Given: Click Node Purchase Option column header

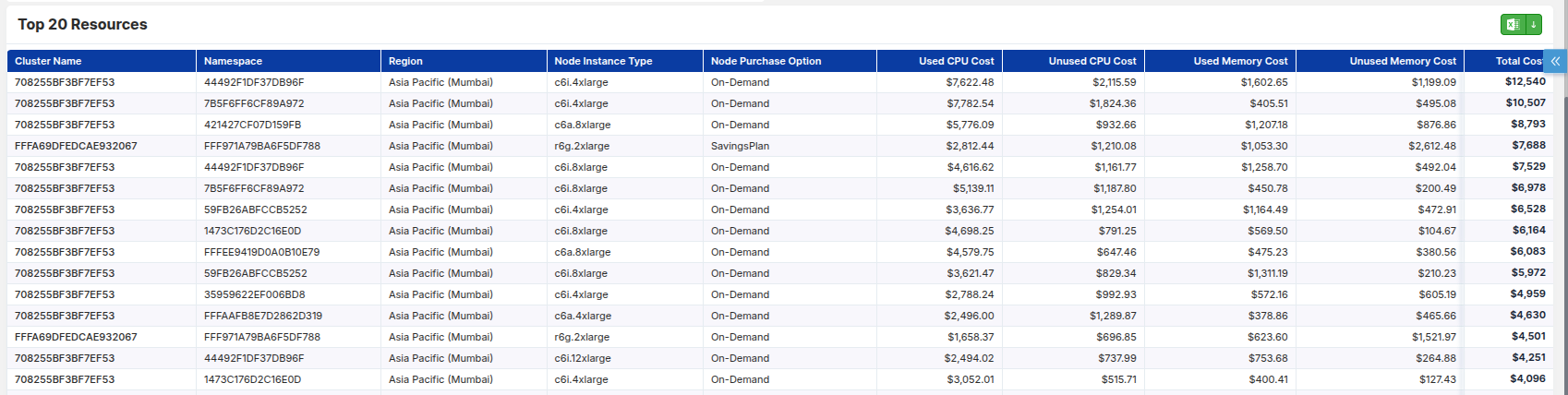Looking at the screenshot, I should pyautogui.click(x=766, y=61).
